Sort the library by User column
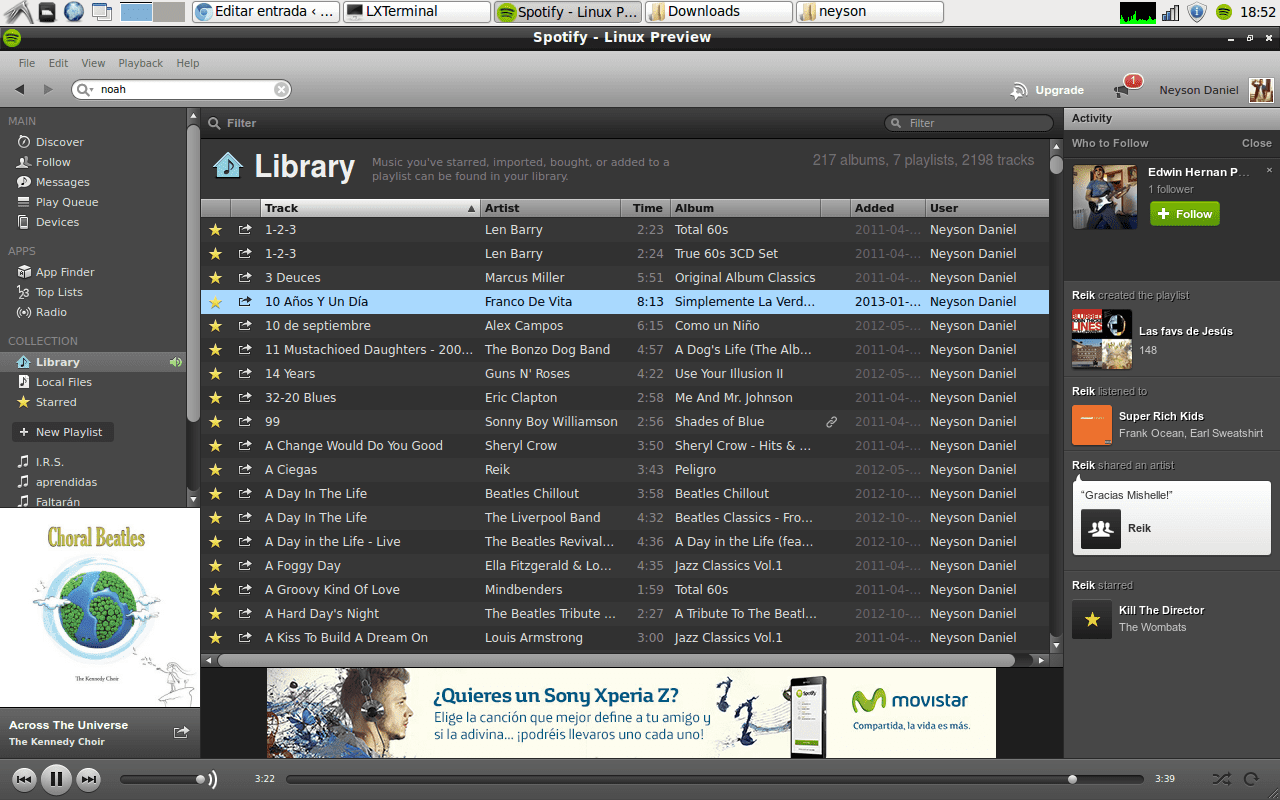The height and width of the screenshot is (800, 1280). coord(987,208)
